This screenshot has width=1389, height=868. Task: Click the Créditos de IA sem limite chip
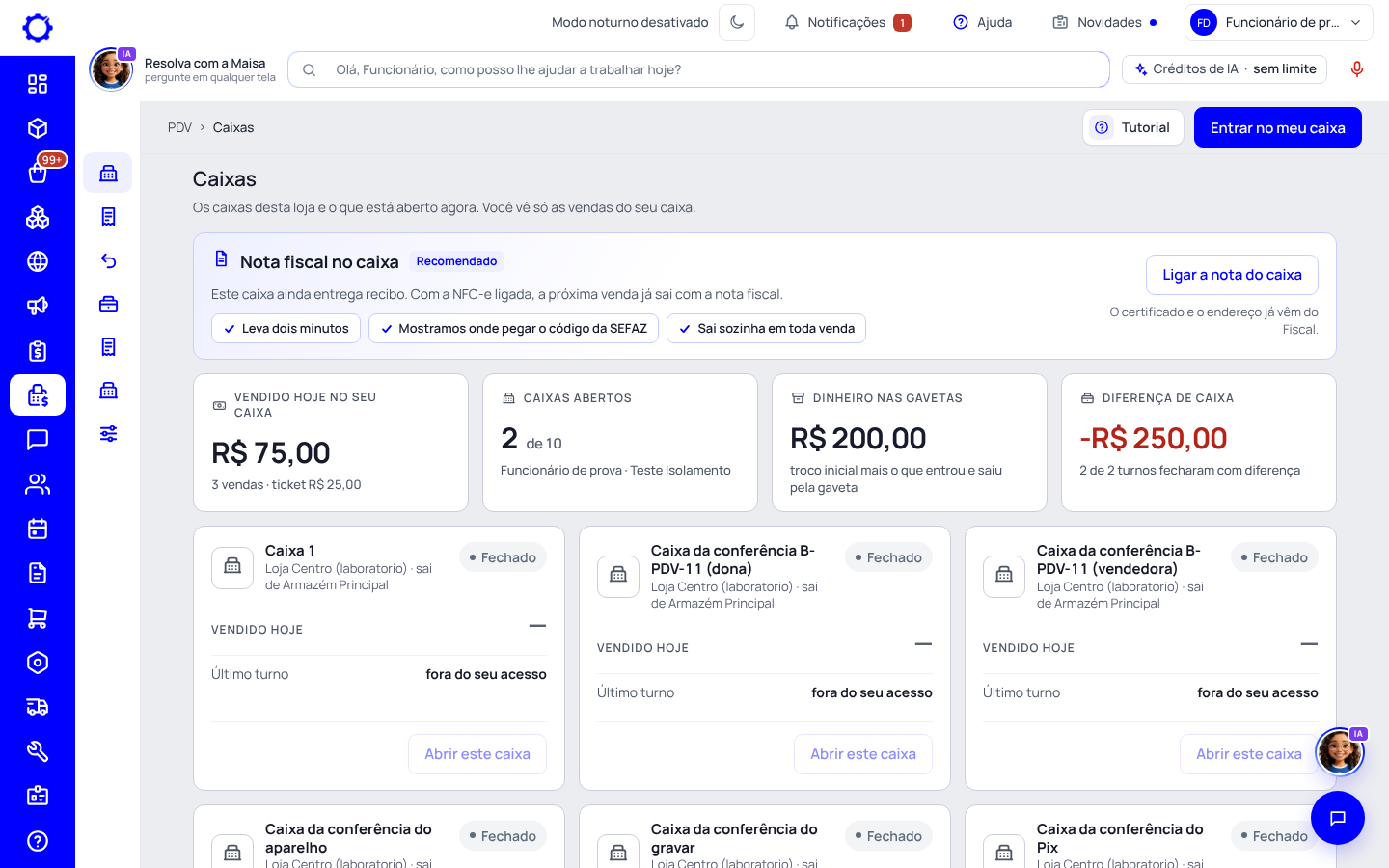pos(1225,69)
